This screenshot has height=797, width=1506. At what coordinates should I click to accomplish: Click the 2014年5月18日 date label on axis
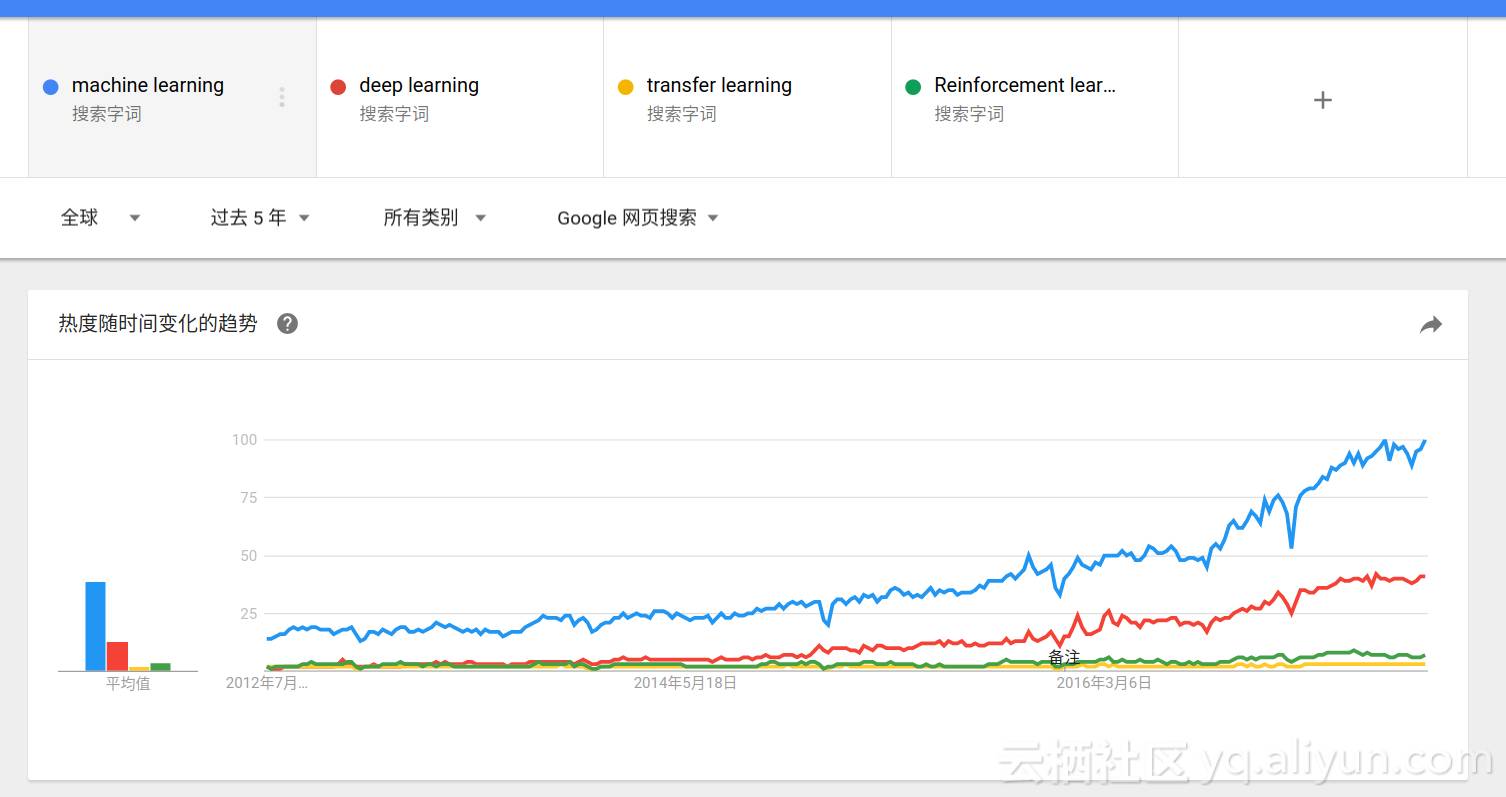(x=685, y=683)
